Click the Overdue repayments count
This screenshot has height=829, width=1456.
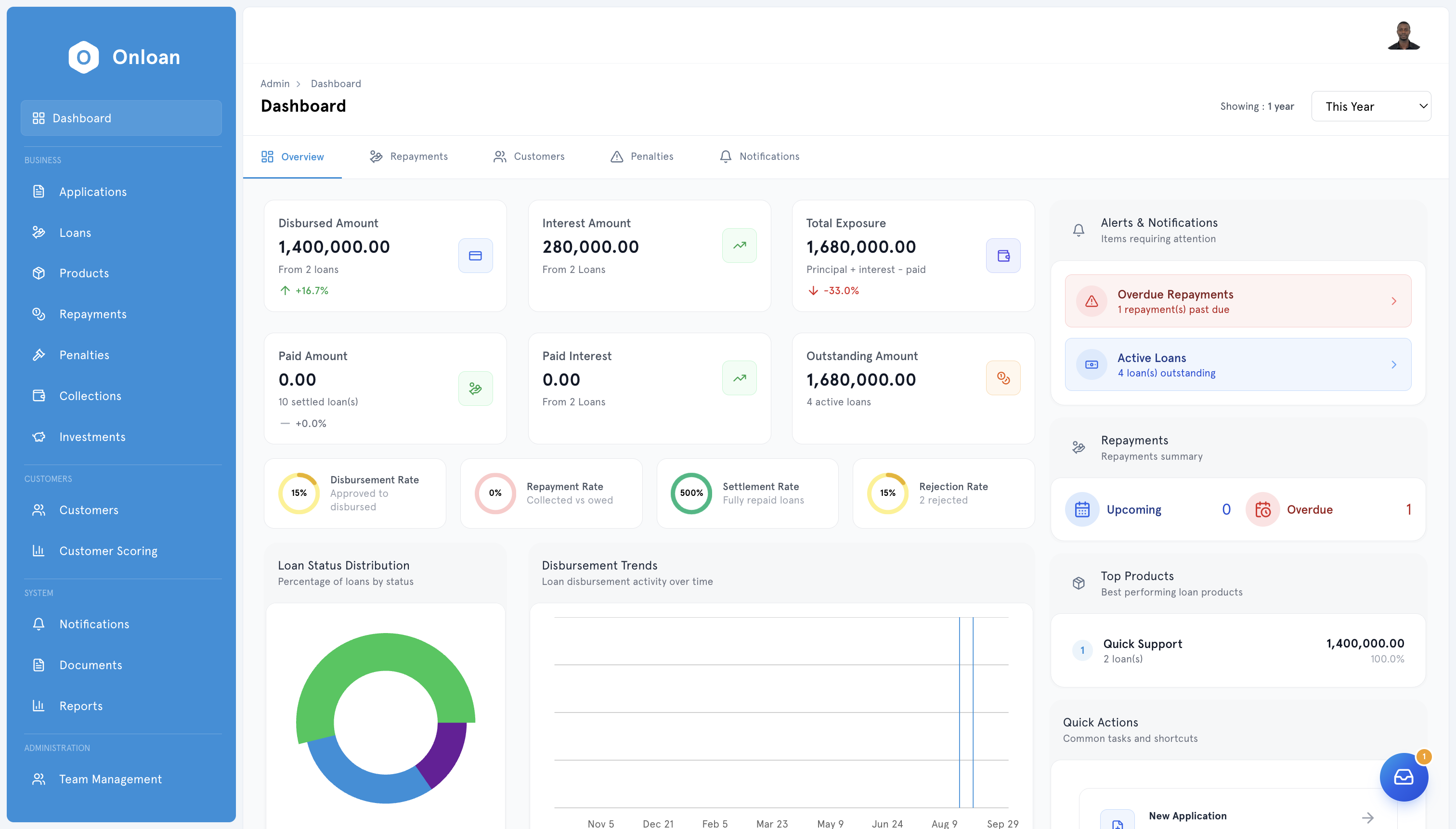tap(1409, 510)
